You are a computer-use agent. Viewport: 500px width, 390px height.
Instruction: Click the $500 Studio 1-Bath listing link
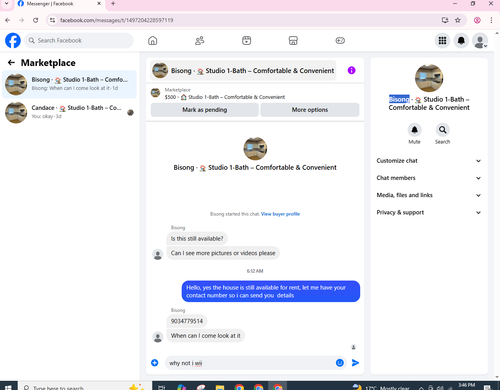tap(225, 97)
